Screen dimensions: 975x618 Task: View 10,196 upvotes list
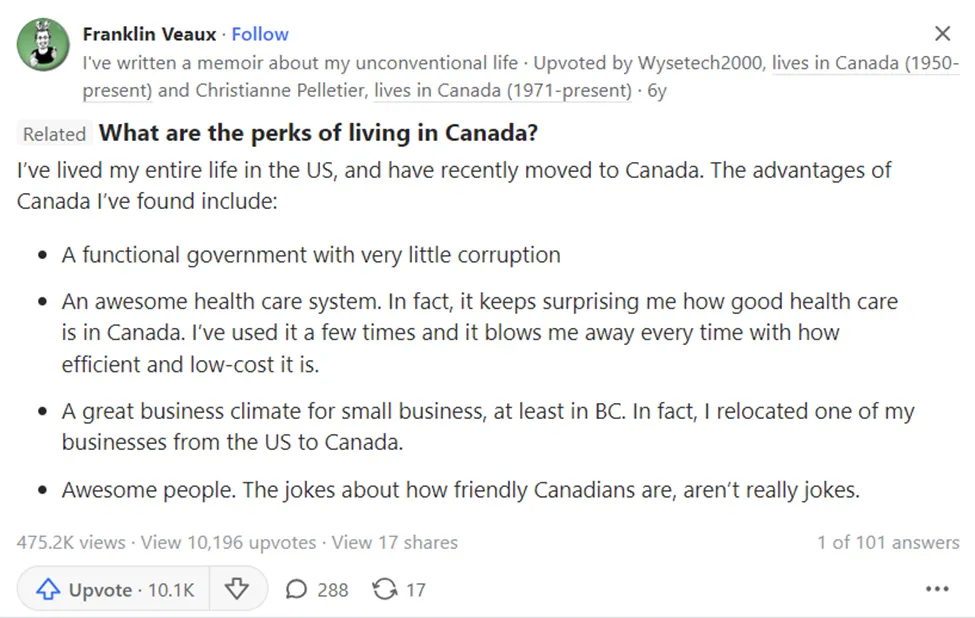228,542
